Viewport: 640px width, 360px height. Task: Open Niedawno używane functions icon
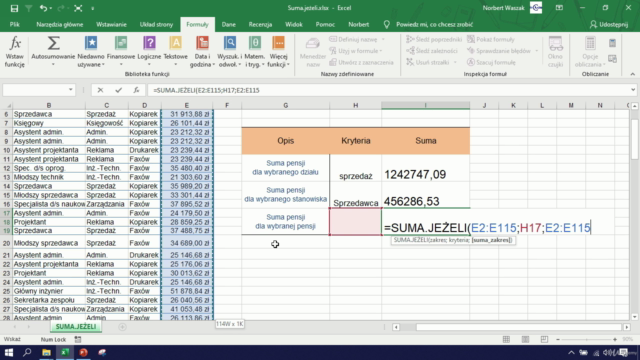click(x=91, y=43)
